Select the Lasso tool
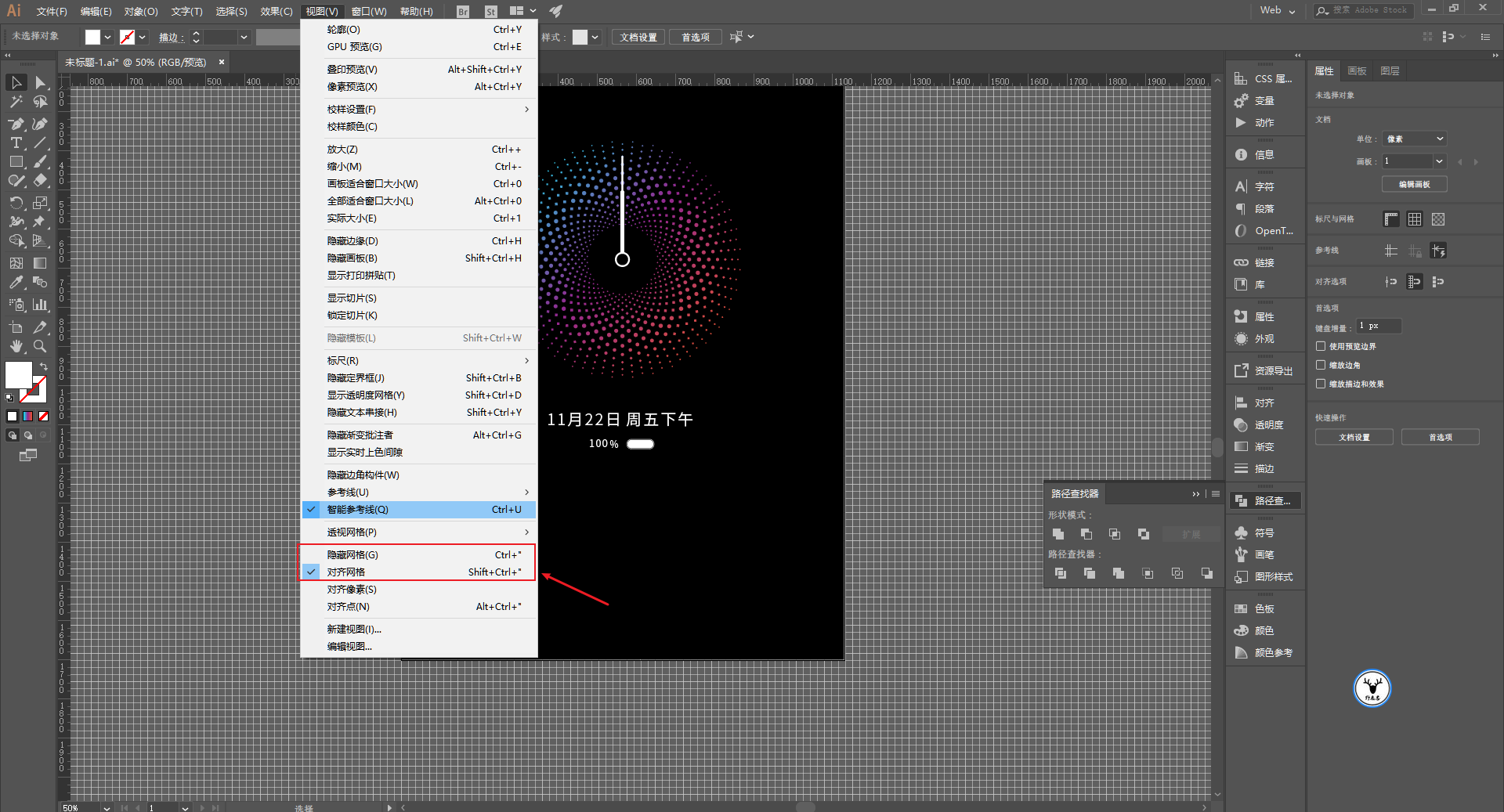 pyautogui.click(x=41, y=102)
